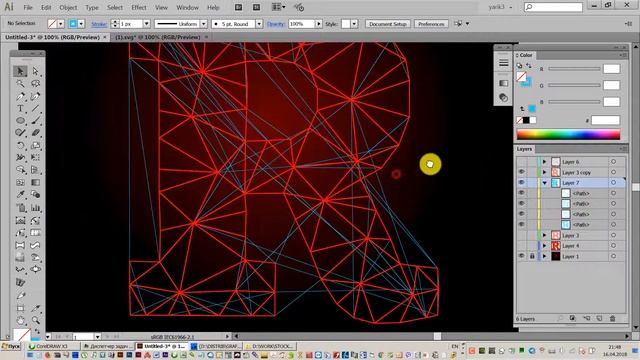
Task: Create new sublayer in Layers panel
Action: [587, 318]
